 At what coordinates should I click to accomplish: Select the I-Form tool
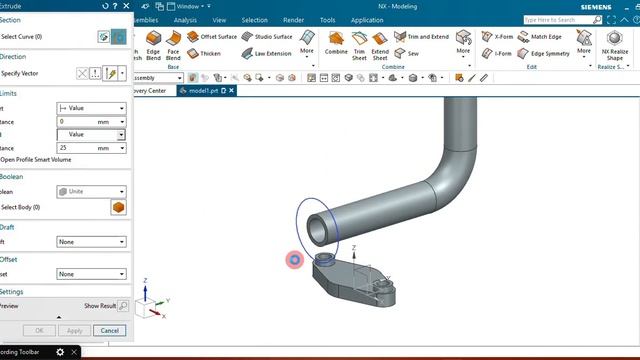click(x=496, y=53)
